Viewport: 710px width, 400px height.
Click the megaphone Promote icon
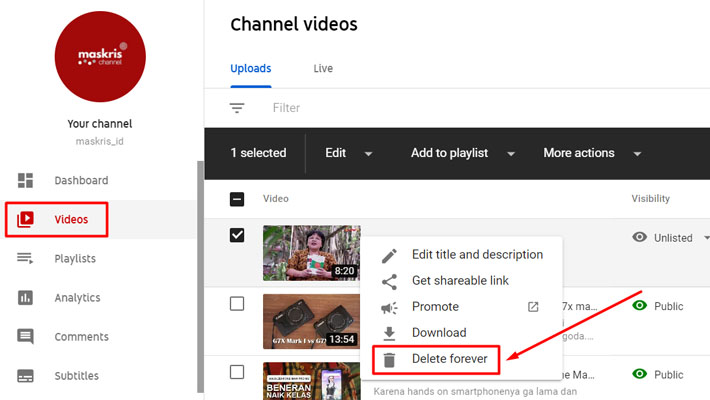click(x=389, y=308)
